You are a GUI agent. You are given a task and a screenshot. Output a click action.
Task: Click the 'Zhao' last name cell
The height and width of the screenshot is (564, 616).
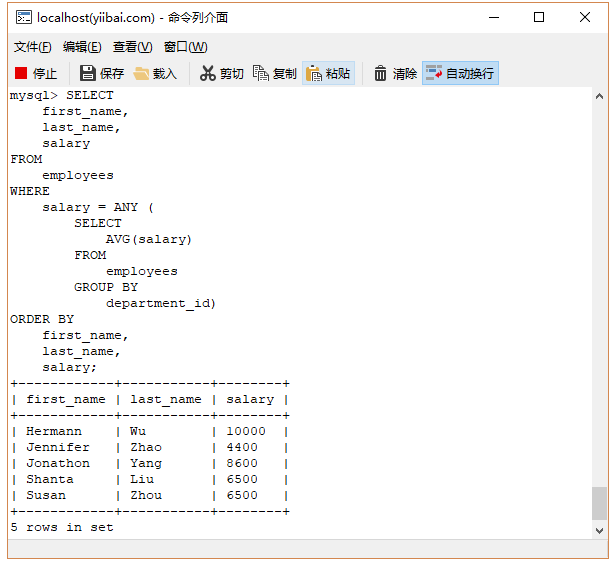[x=146, y=447]
